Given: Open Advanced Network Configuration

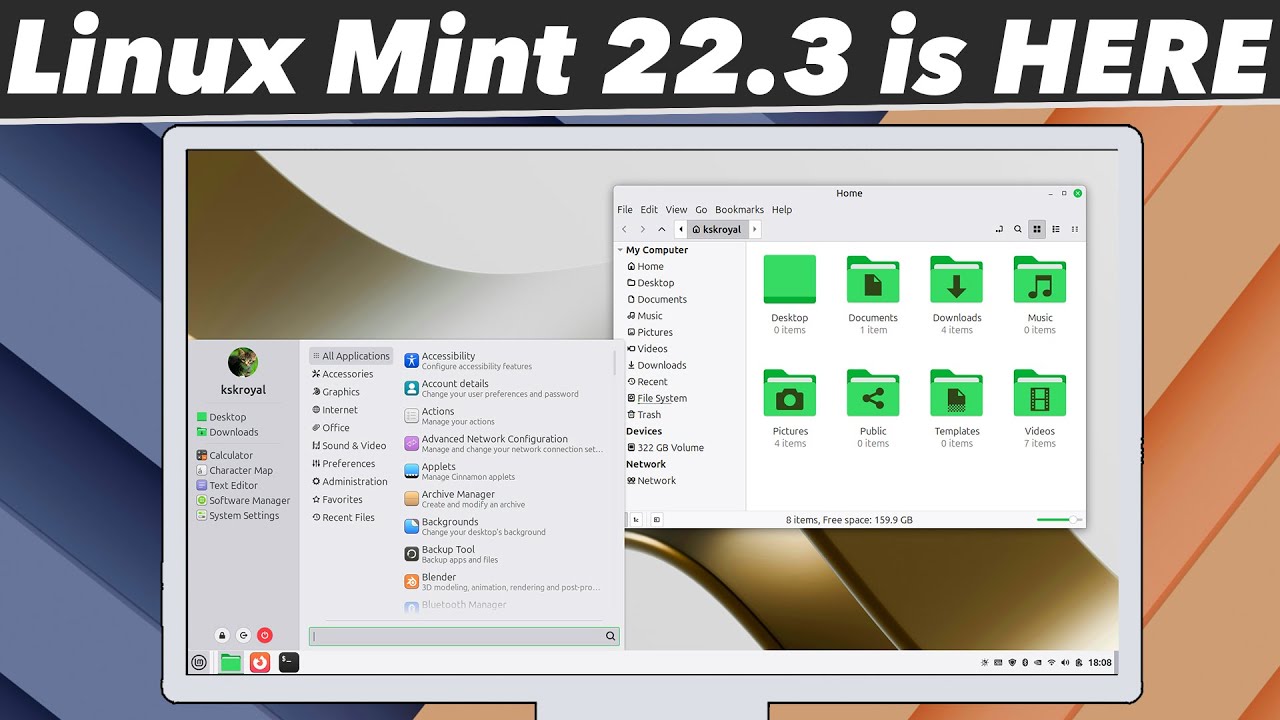Looking at the screenshot, I should [x=505, y=444].
